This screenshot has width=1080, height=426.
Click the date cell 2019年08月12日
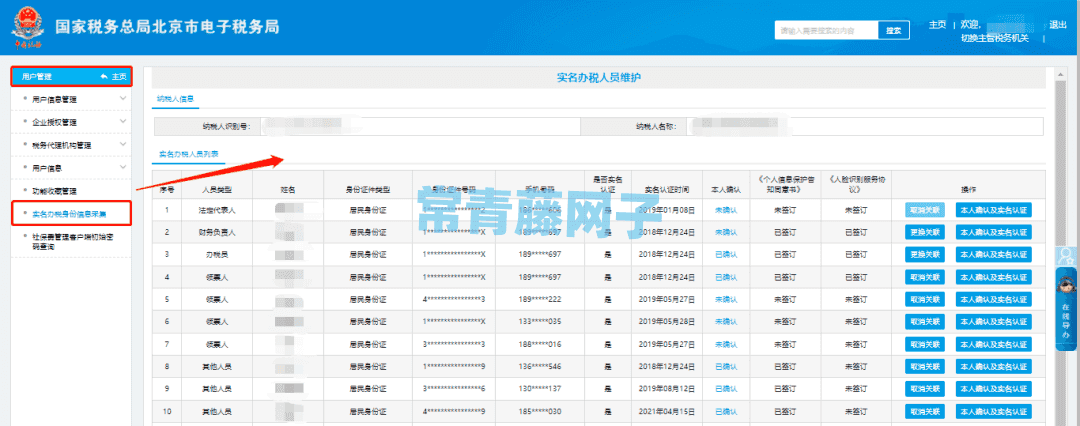coord(667,389)
